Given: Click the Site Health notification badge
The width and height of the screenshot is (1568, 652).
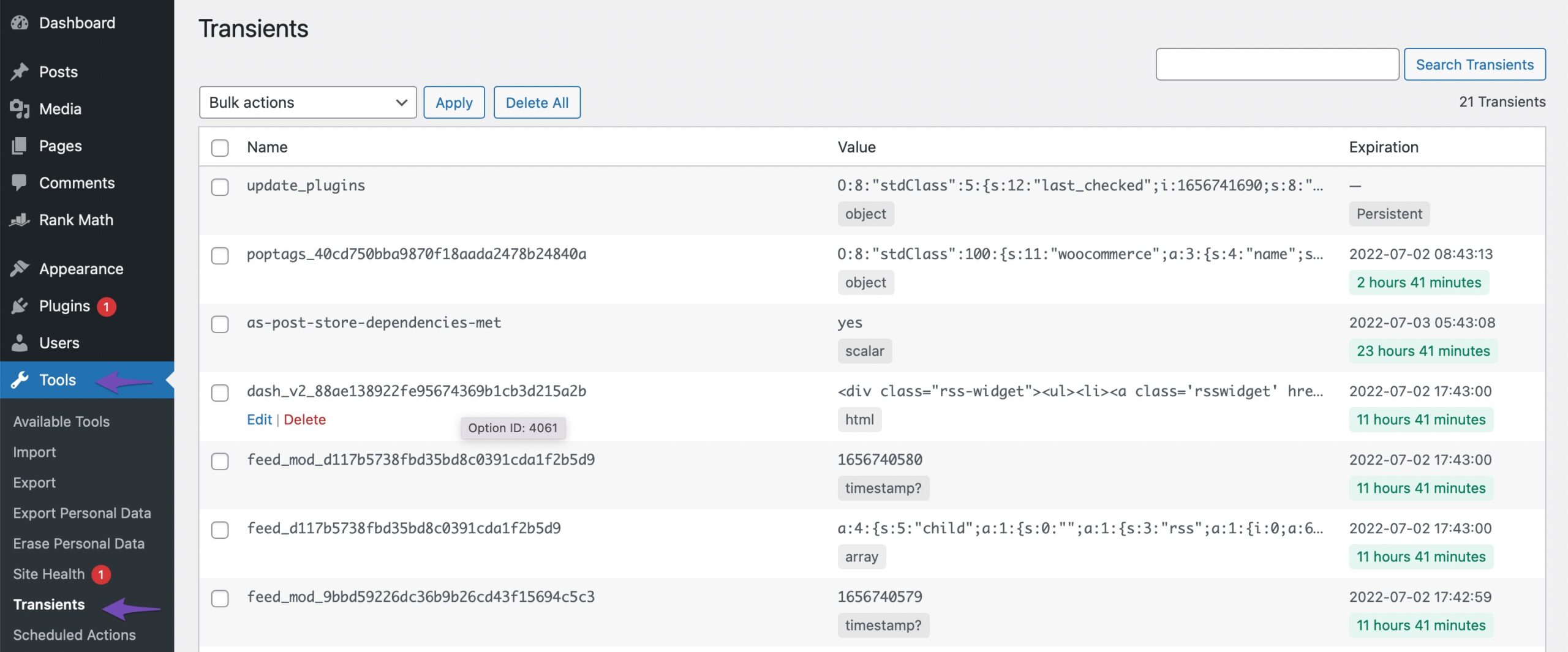Looking at the screenshot, I should click(101, 574).
